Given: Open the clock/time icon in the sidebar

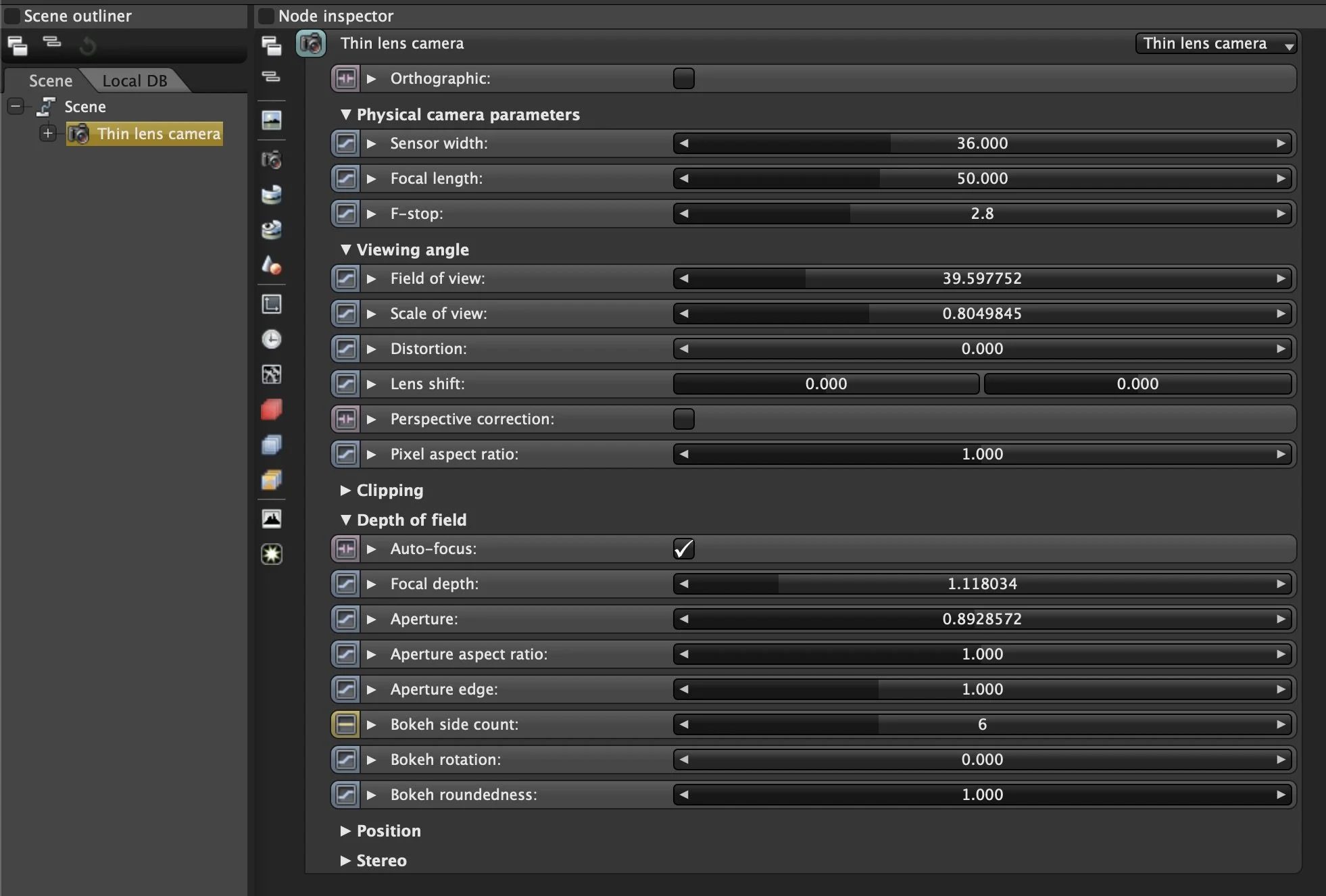Looking at the screenshot, I should click(271, 339).
